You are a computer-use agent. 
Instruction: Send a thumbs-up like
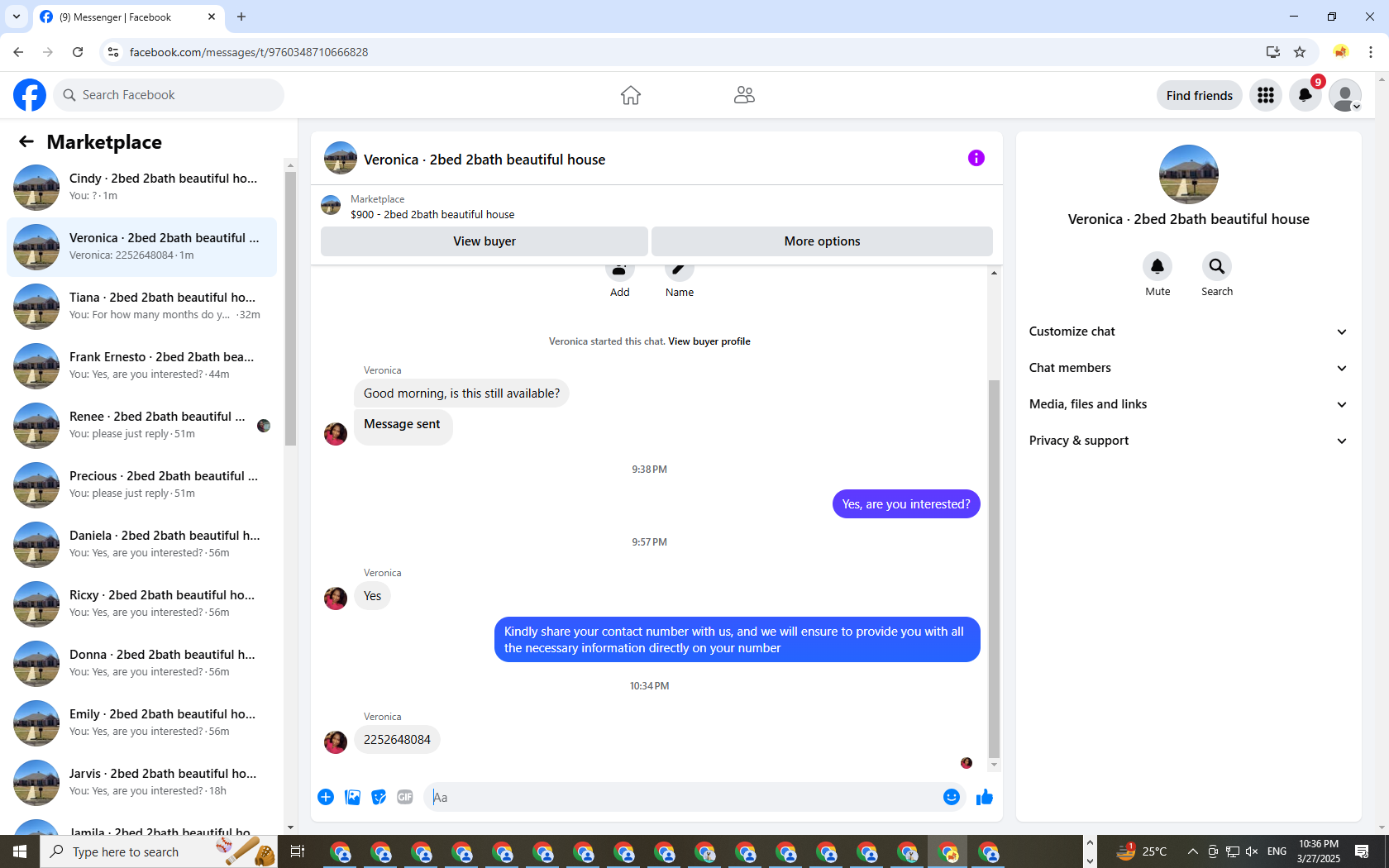click(985, 797)
